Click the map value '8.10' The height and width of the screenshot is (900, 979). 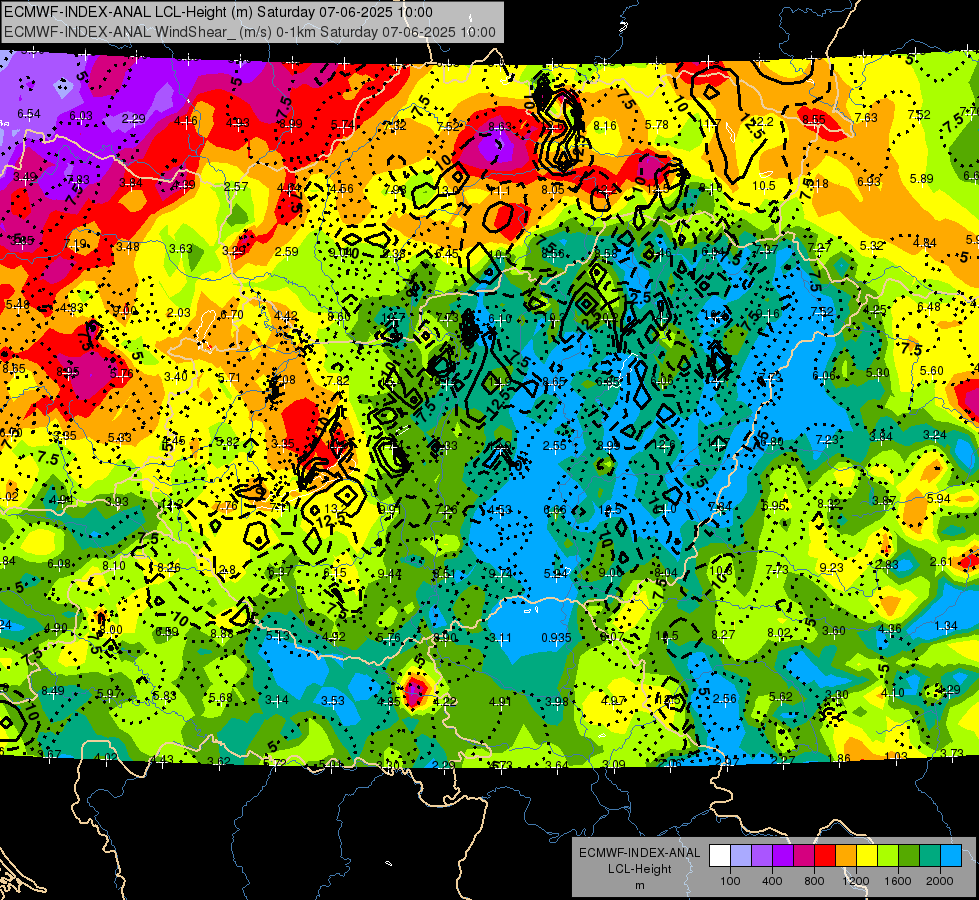[x=114, y=565]
